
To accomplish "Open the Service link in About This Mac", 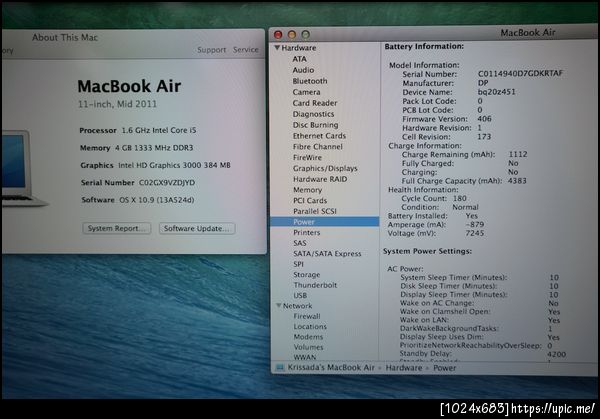I will click(246, 50).
